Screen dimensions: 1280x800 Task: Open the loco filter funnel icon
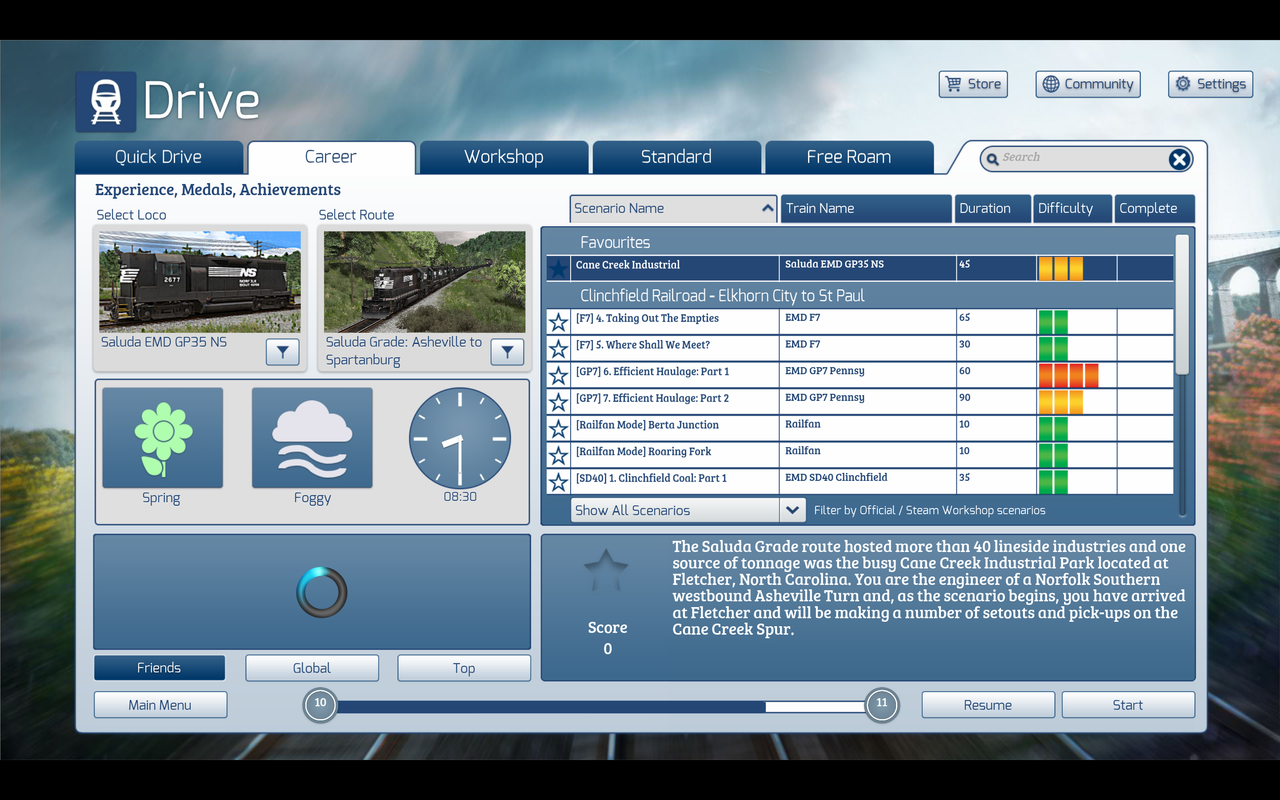coord(283,352)
